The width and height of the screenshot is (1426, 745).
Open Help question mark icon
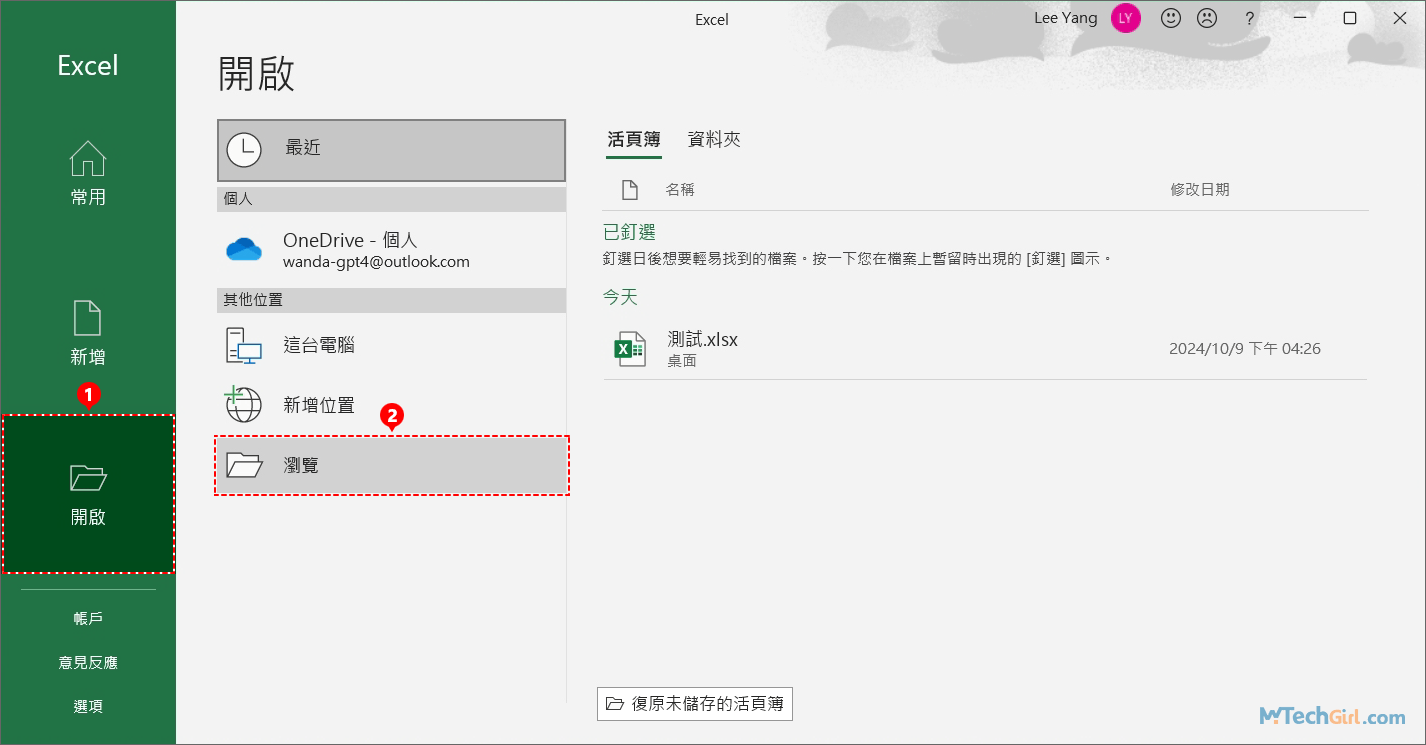click(1249, 18)
